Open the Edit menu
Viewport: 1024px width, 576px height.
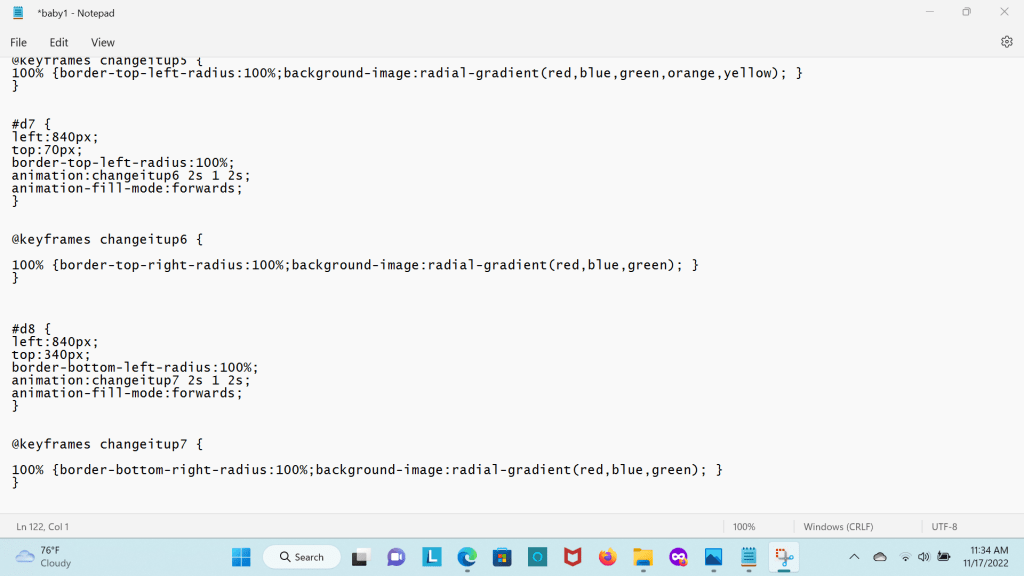coord(59,42)
